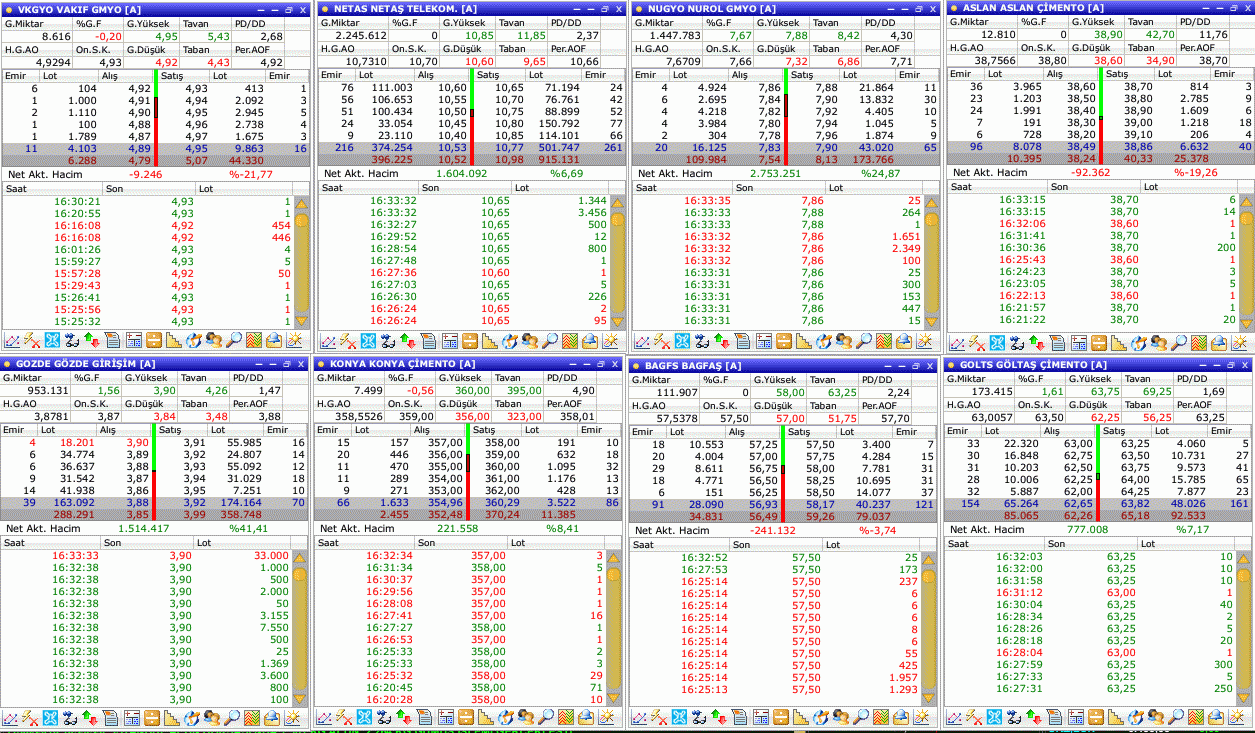
Task: Open red-green area chart icon in NUGYO toolbar
Action: [884, 341]
